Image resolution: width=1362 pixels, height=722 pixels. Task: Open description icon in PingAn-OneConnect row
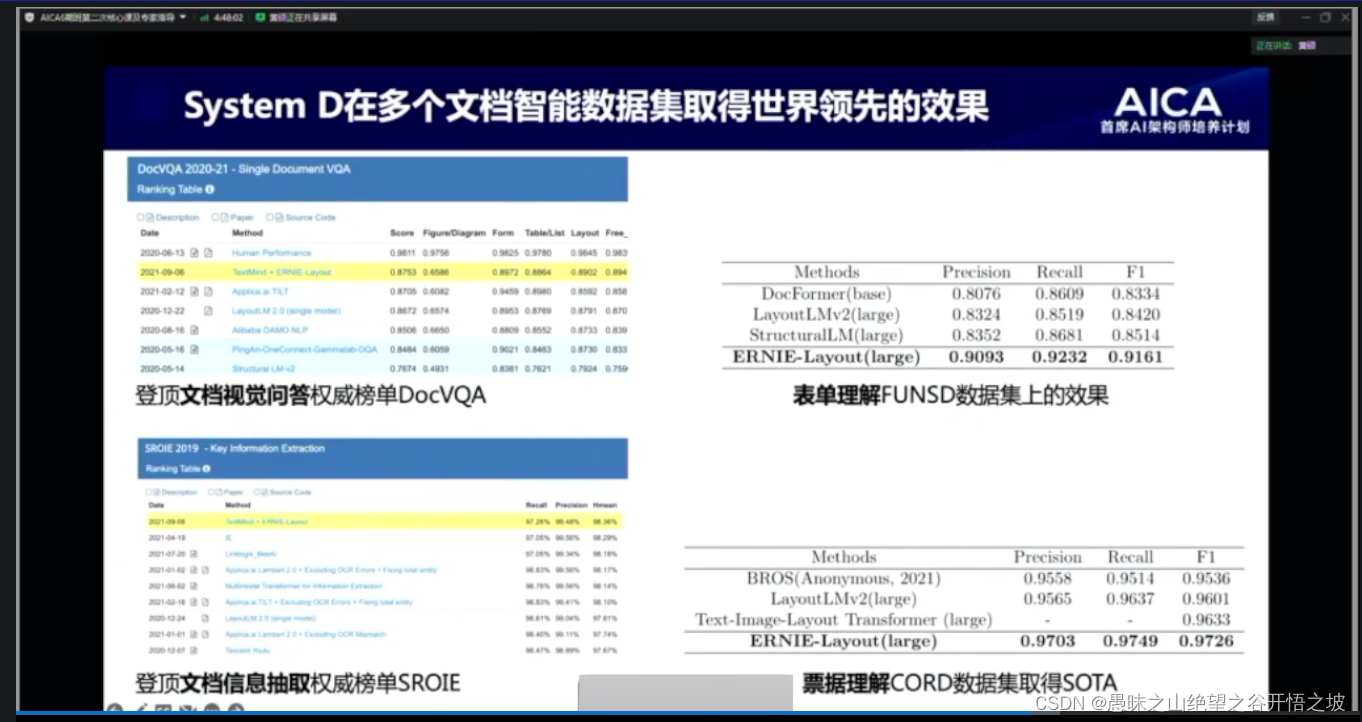[x=195, y=349]
